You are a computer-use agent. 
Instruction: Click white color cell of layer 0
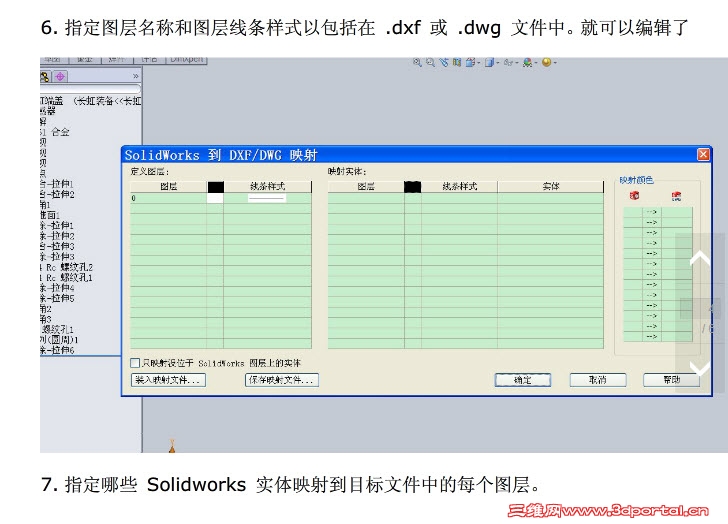pyautogui.click(x=215, y=198)
